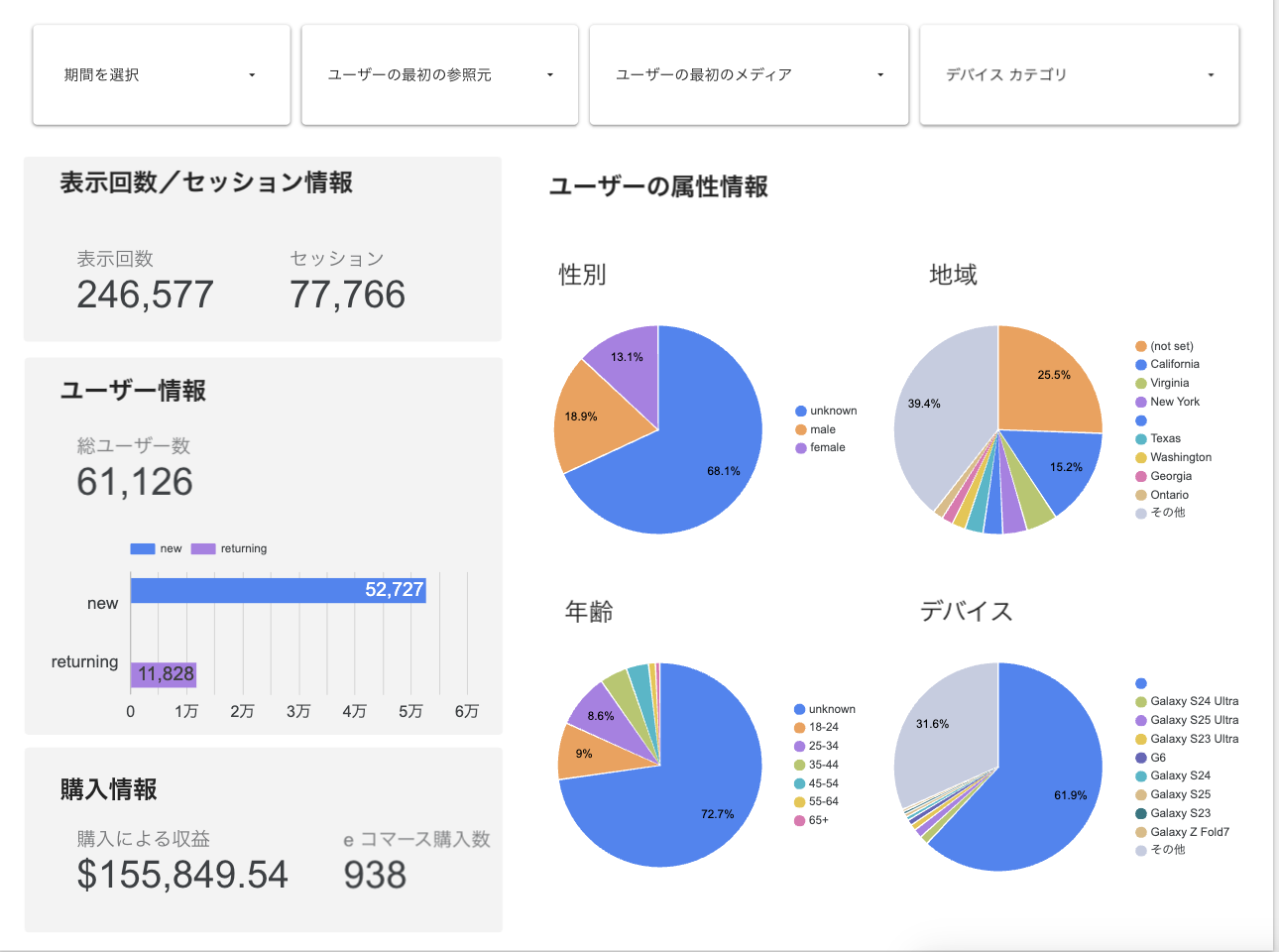Click the New York legend entry
The height and width of the screenshot is (952, 1279).
tap(1167, 402)
